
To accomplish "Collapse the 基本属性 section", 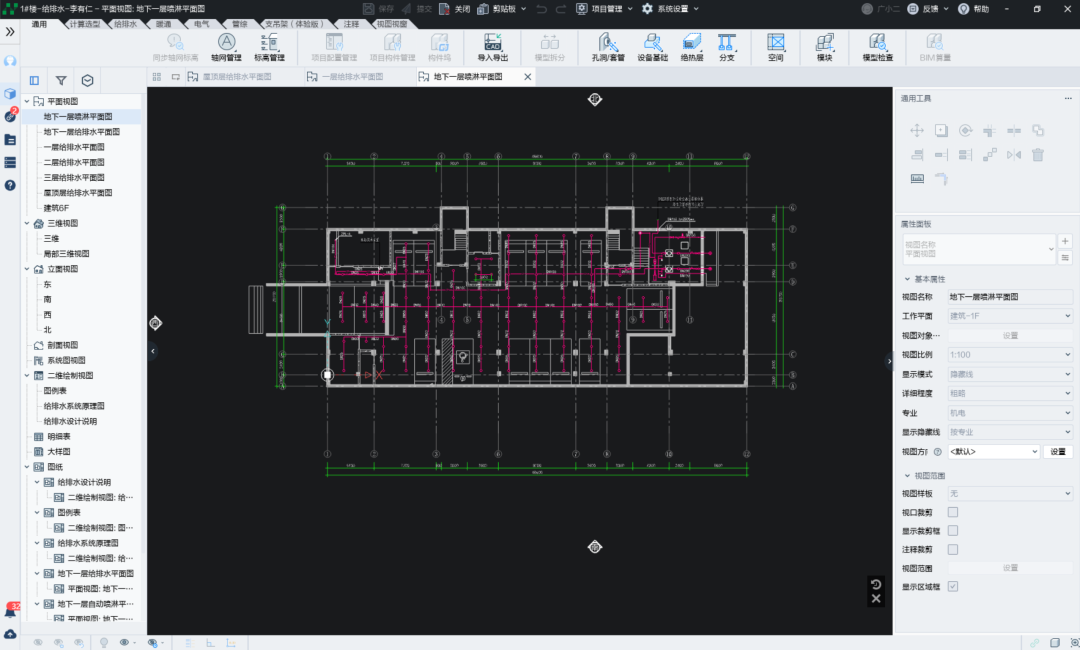I will click(x=908, y=279).
